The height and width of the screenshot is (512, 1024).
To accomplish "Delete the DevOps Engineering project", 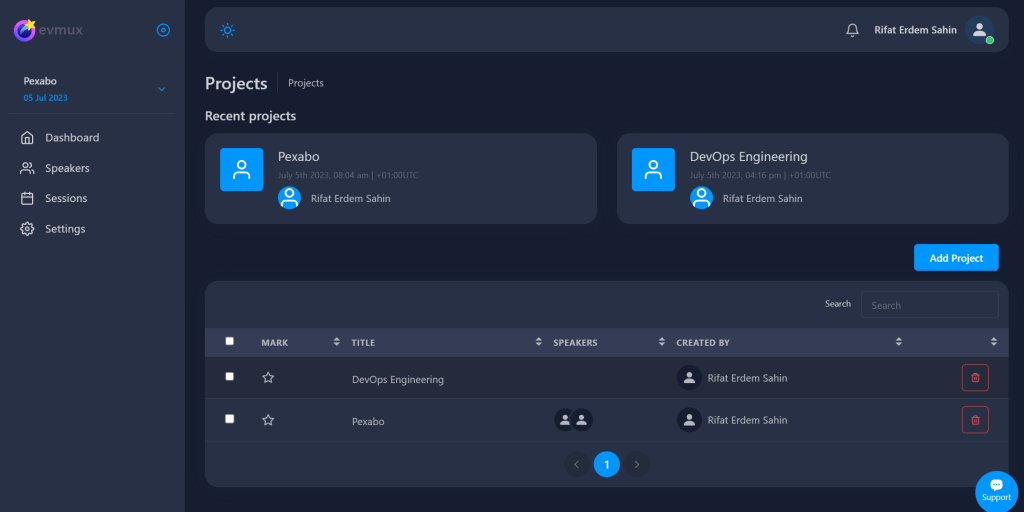I will [975, 377].
